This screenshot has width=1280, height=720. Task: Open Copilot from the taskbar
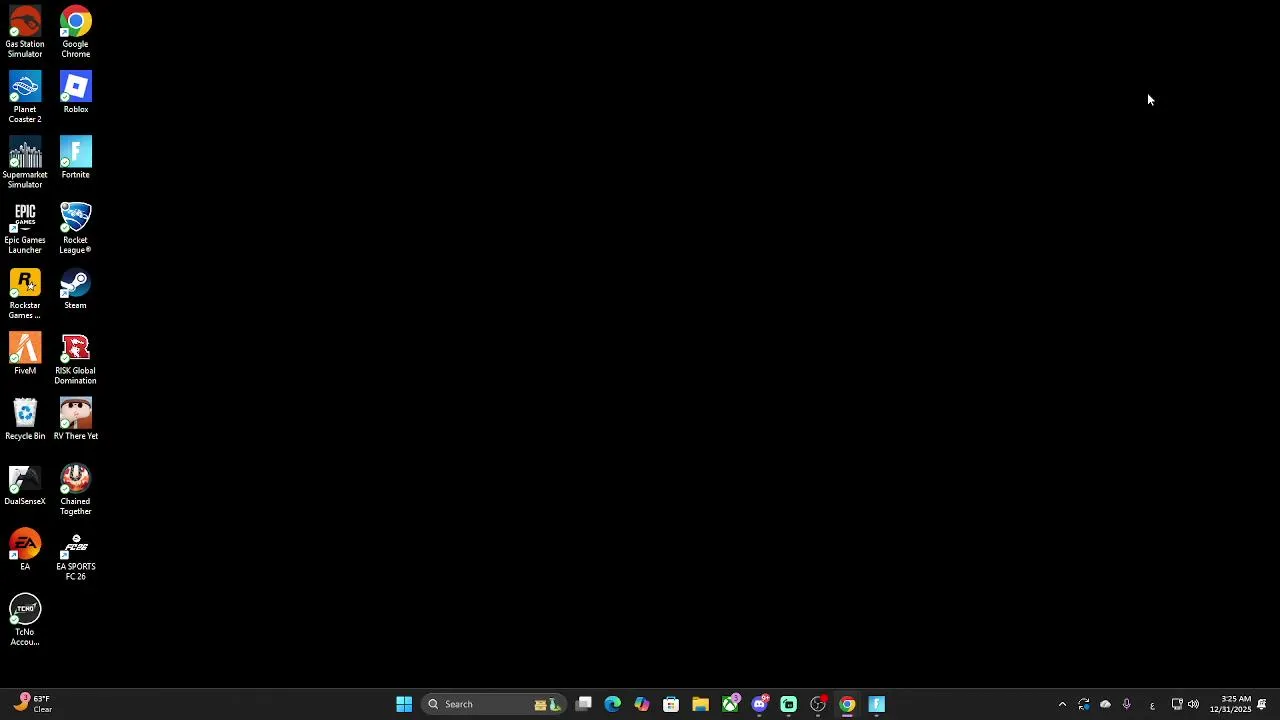click(x=642, y=704)
